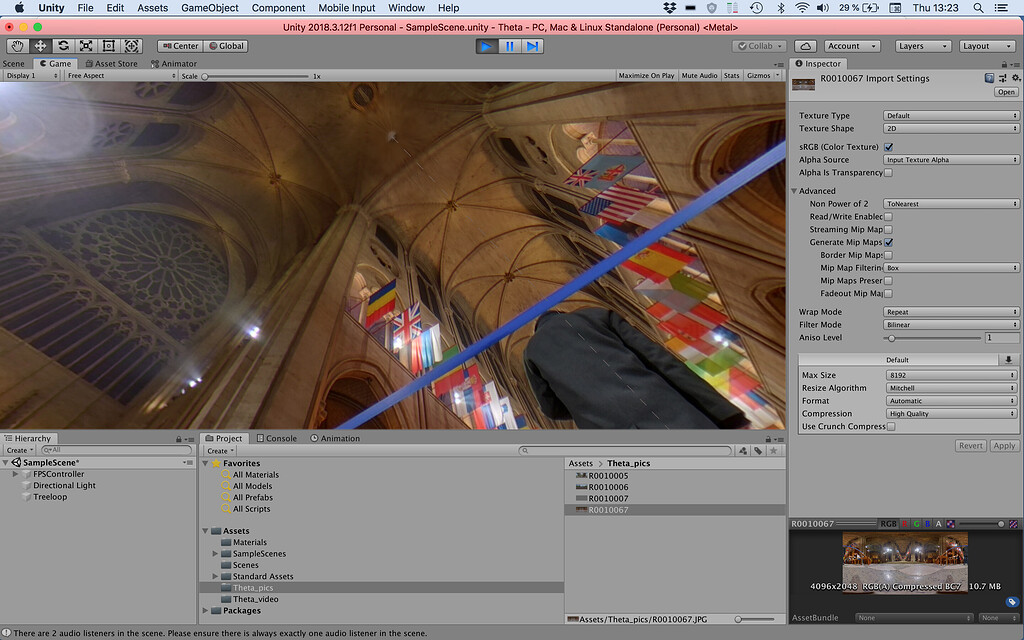The width and height of the screenshot is (1024, 640).
Task: Open the GameObject menu
Action: coord(208,7)
